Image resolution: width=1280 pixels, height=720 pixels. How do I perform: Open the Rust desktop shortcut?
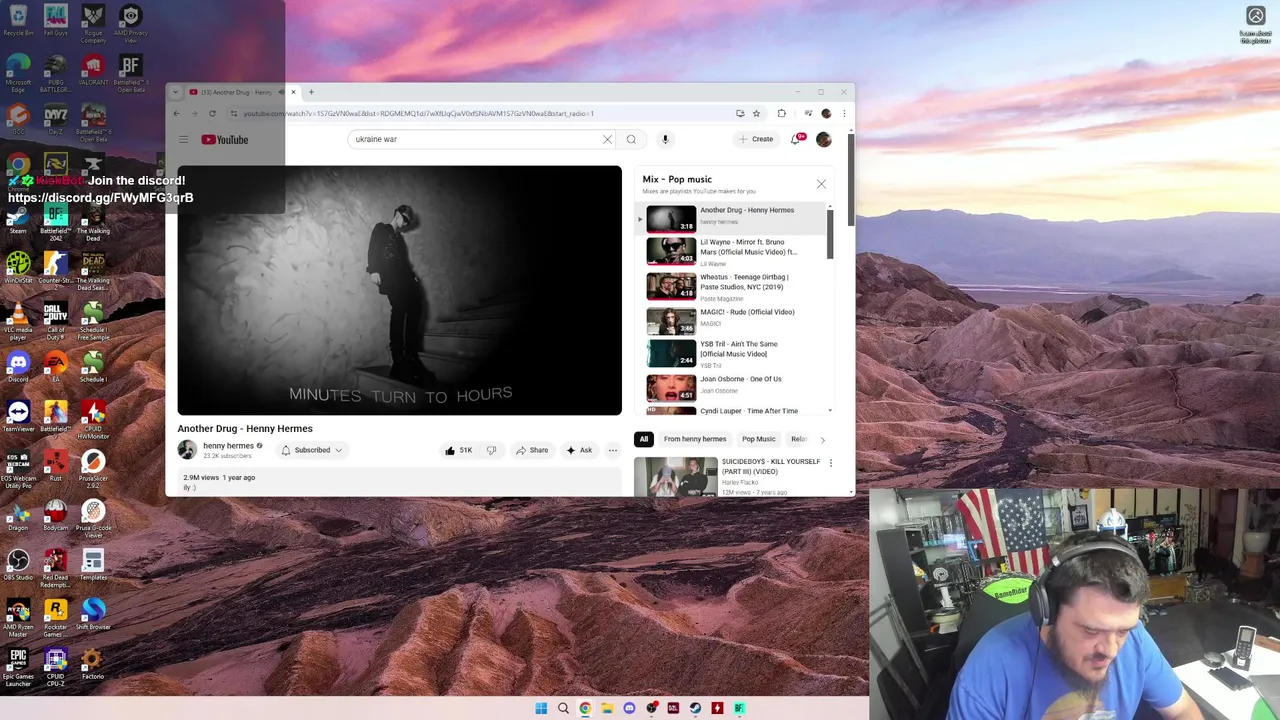(55, 467)
